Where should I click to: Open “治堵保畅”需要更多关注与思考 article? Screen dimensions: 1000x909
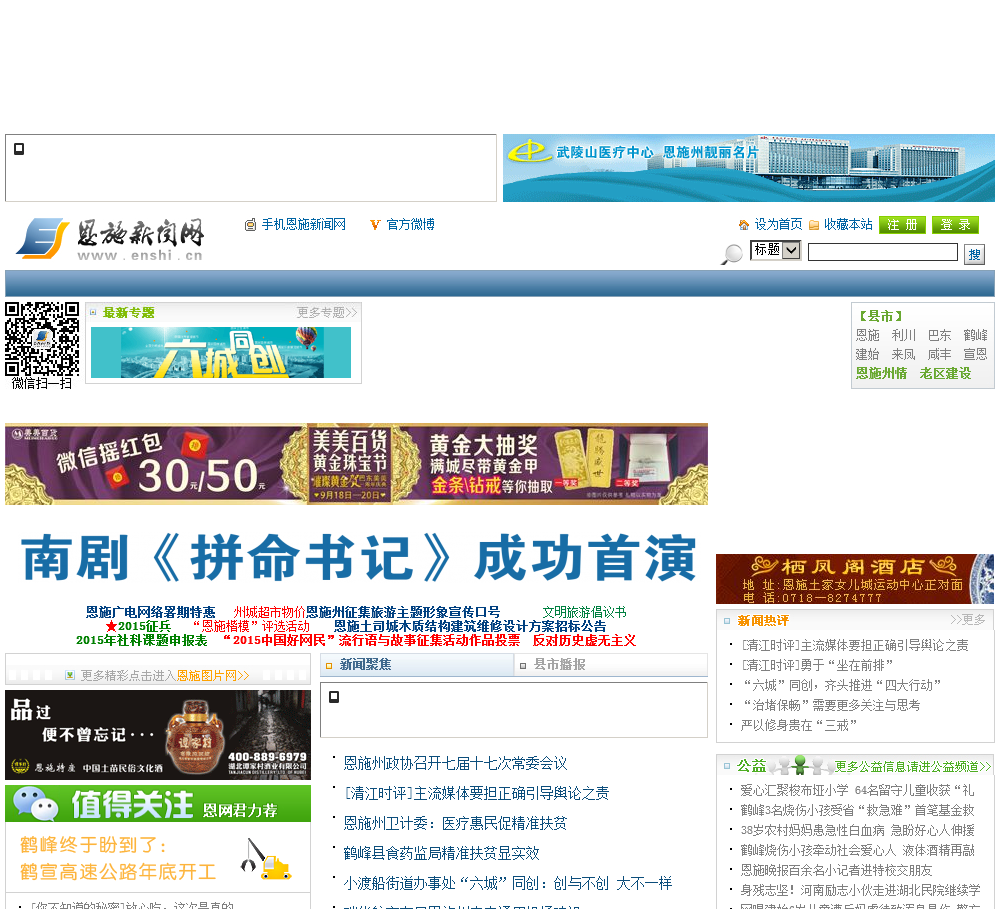coord(830,705)
